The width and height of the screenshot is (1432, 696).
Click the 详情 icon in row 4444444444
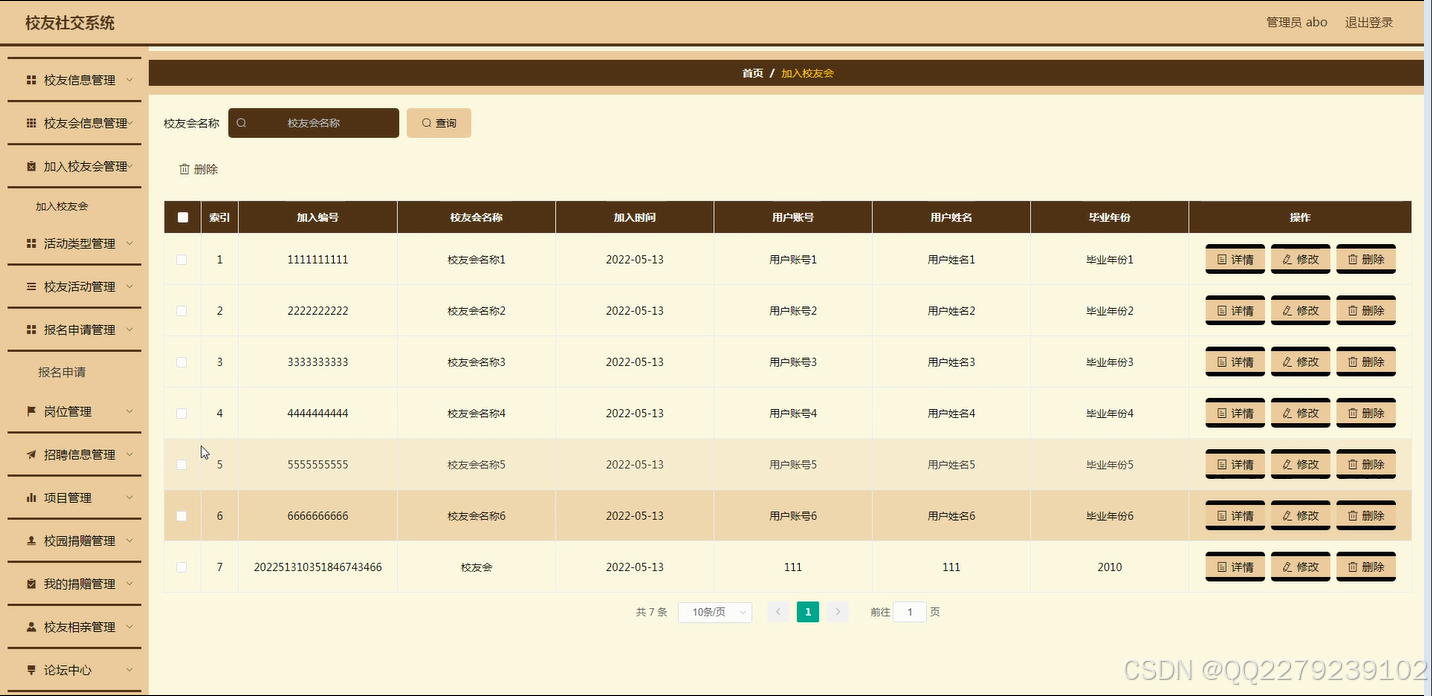(x=1222, y=413)
